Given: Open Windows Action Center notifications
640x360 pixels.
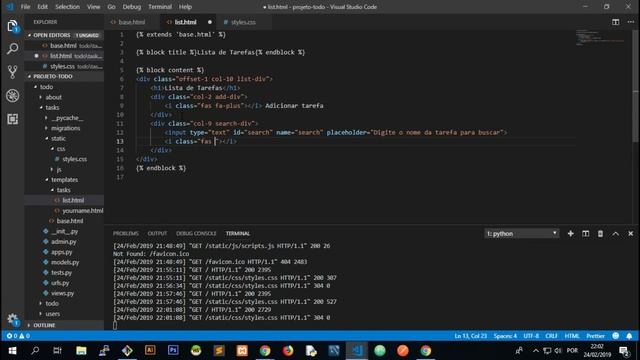Looking at the screenshot, I should tap(624, 351).
